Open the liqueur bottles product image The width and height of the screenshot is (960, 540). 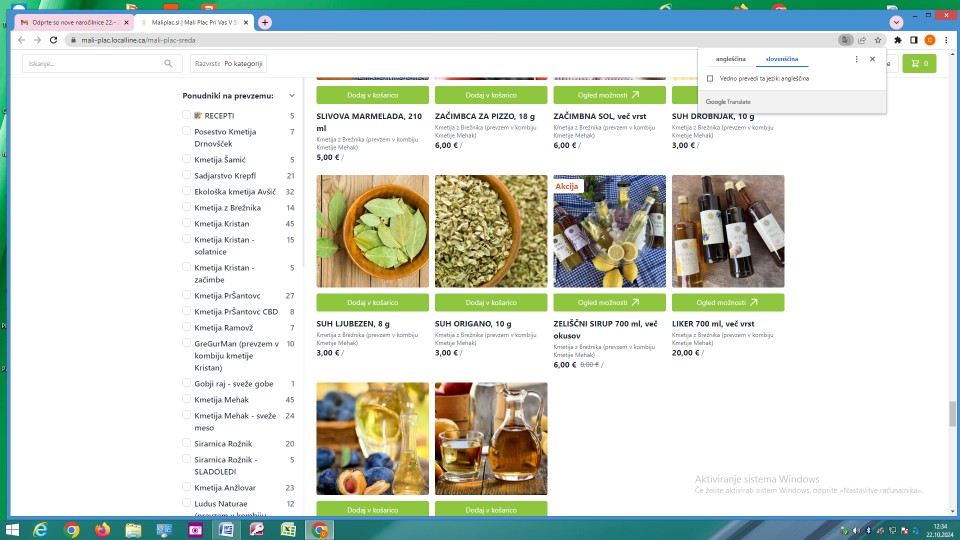click(728, 231)
